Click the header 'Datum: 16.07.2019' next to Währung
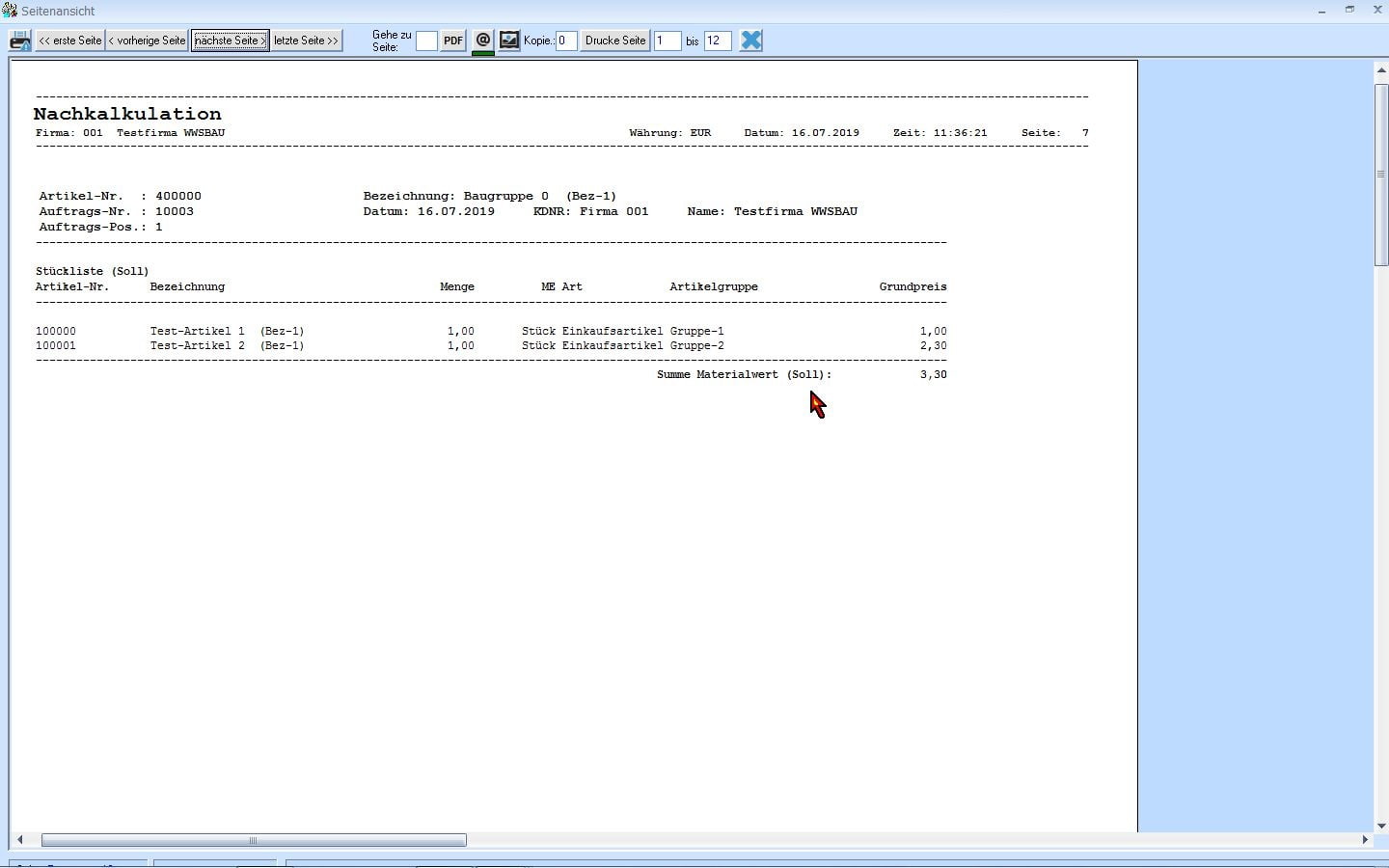The image size is (1389, 868). coord(802,133)
